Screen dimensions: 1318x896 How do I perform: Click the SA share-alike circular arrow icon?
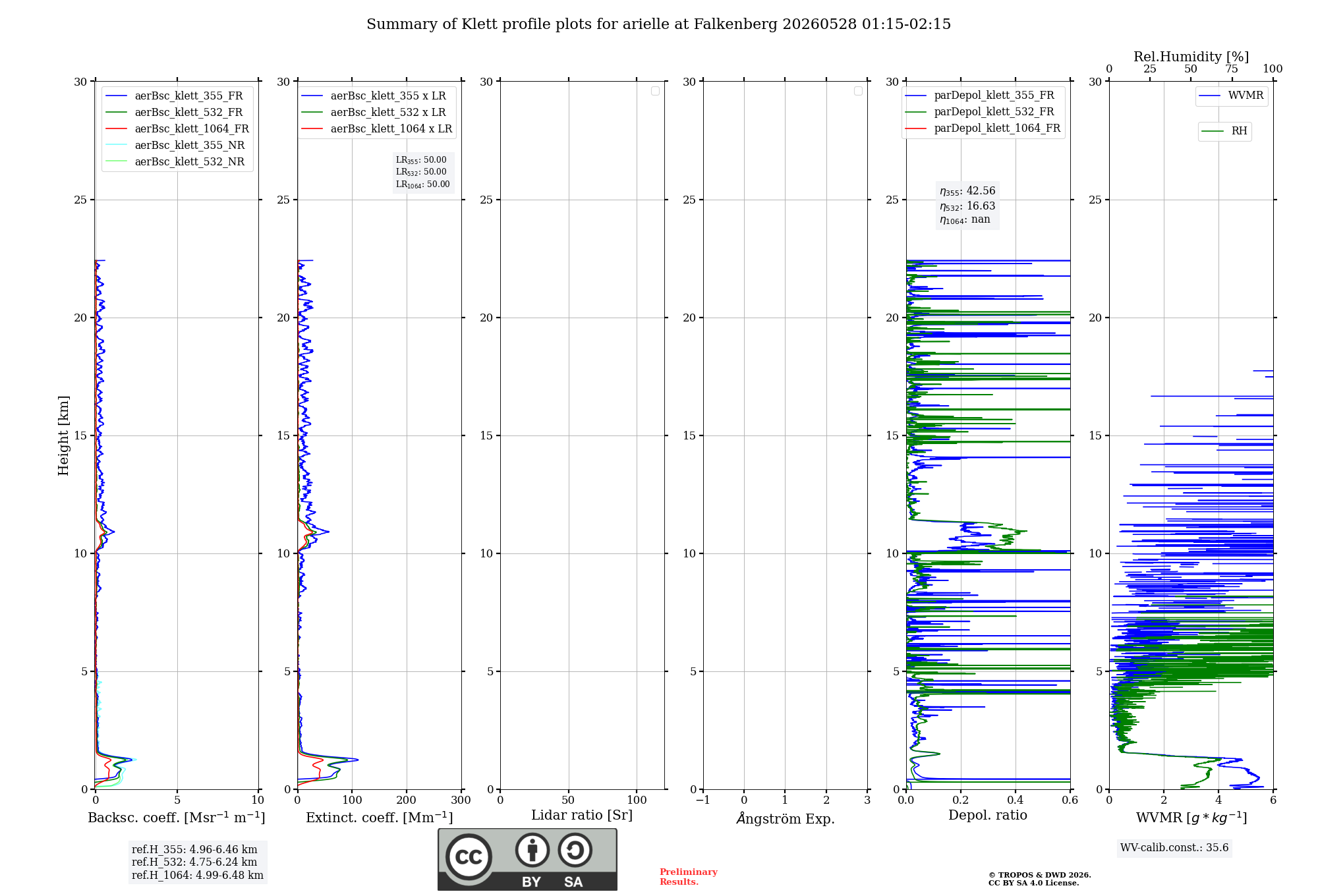(575, 850)
